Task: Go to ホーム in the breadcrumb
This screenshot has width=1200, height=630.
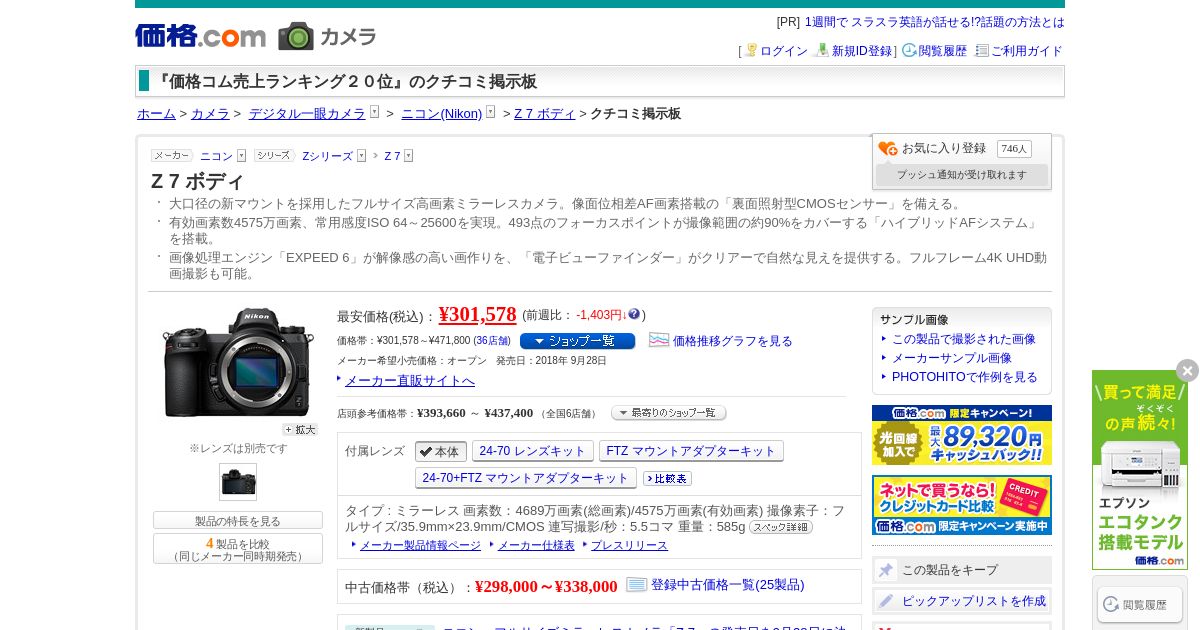Action: 156,114
